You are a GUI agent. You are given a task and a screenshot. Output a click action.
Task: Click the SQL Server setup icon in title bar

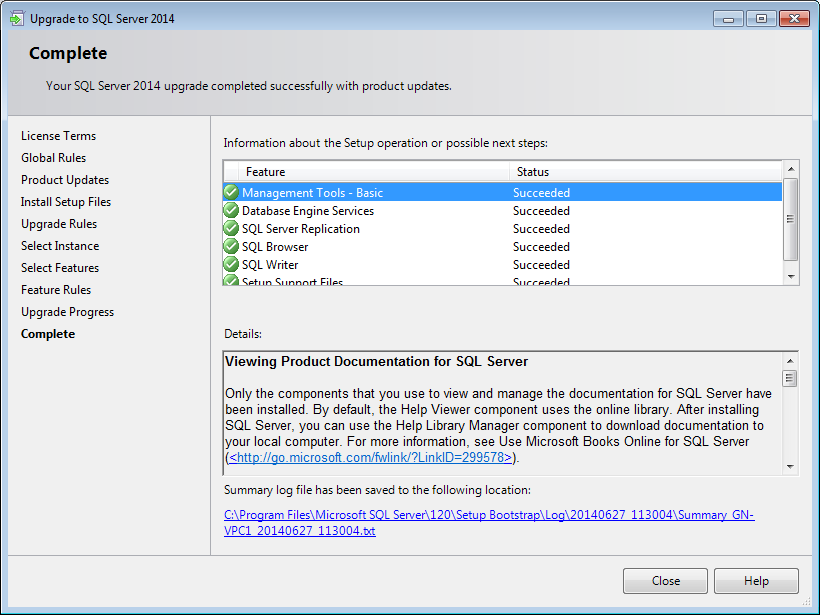tap(17, 18)
